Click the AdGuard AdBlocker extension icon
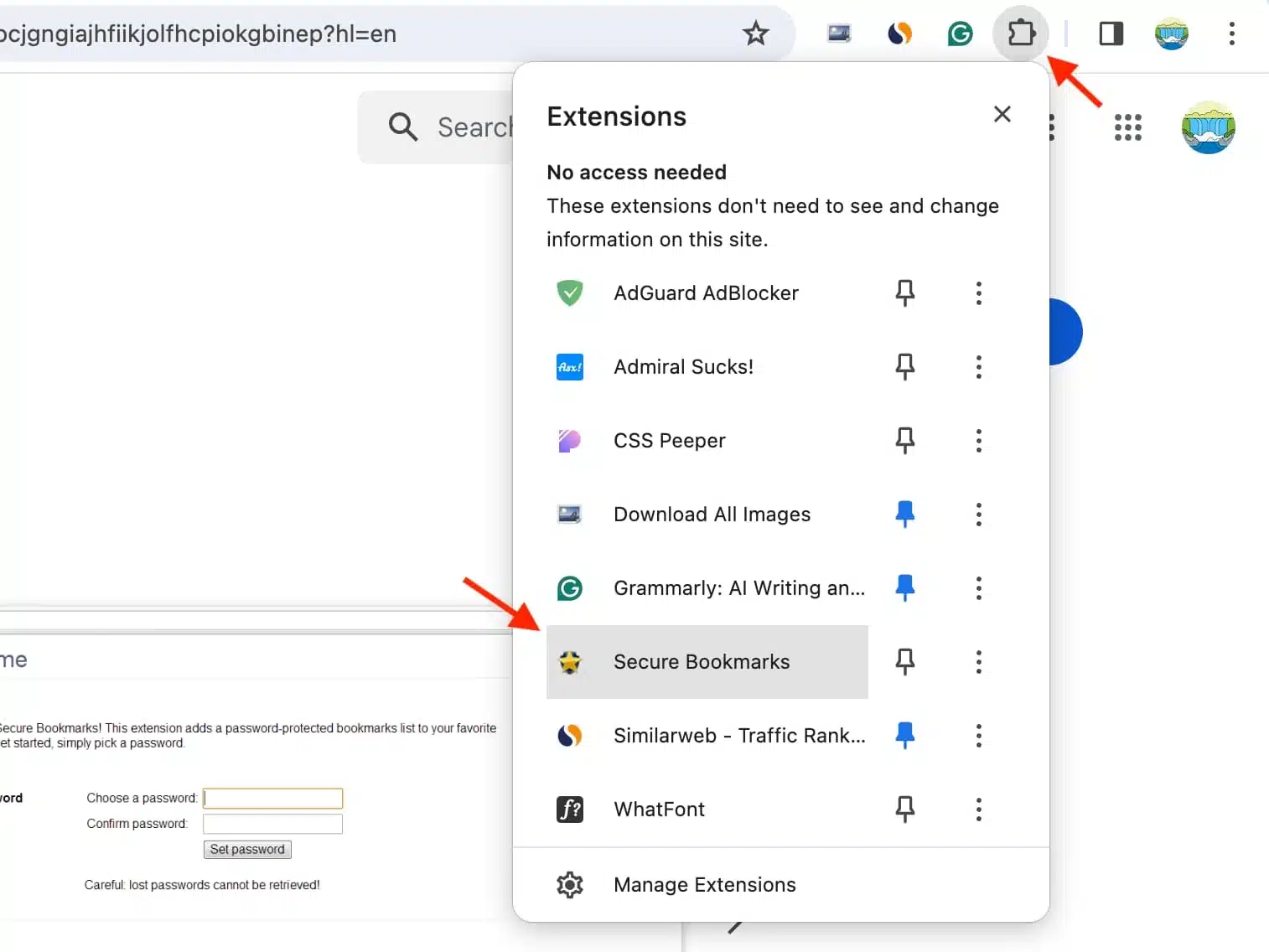This screenshot has height=952, width=1269. (x=570, y=292)
